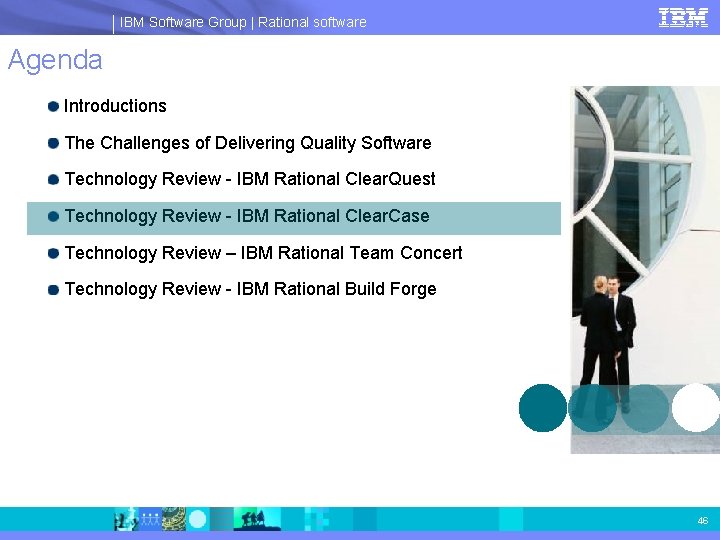Select 'IBM Rational Build Forge' agenda line
The image size is (720, 540).
250,289
